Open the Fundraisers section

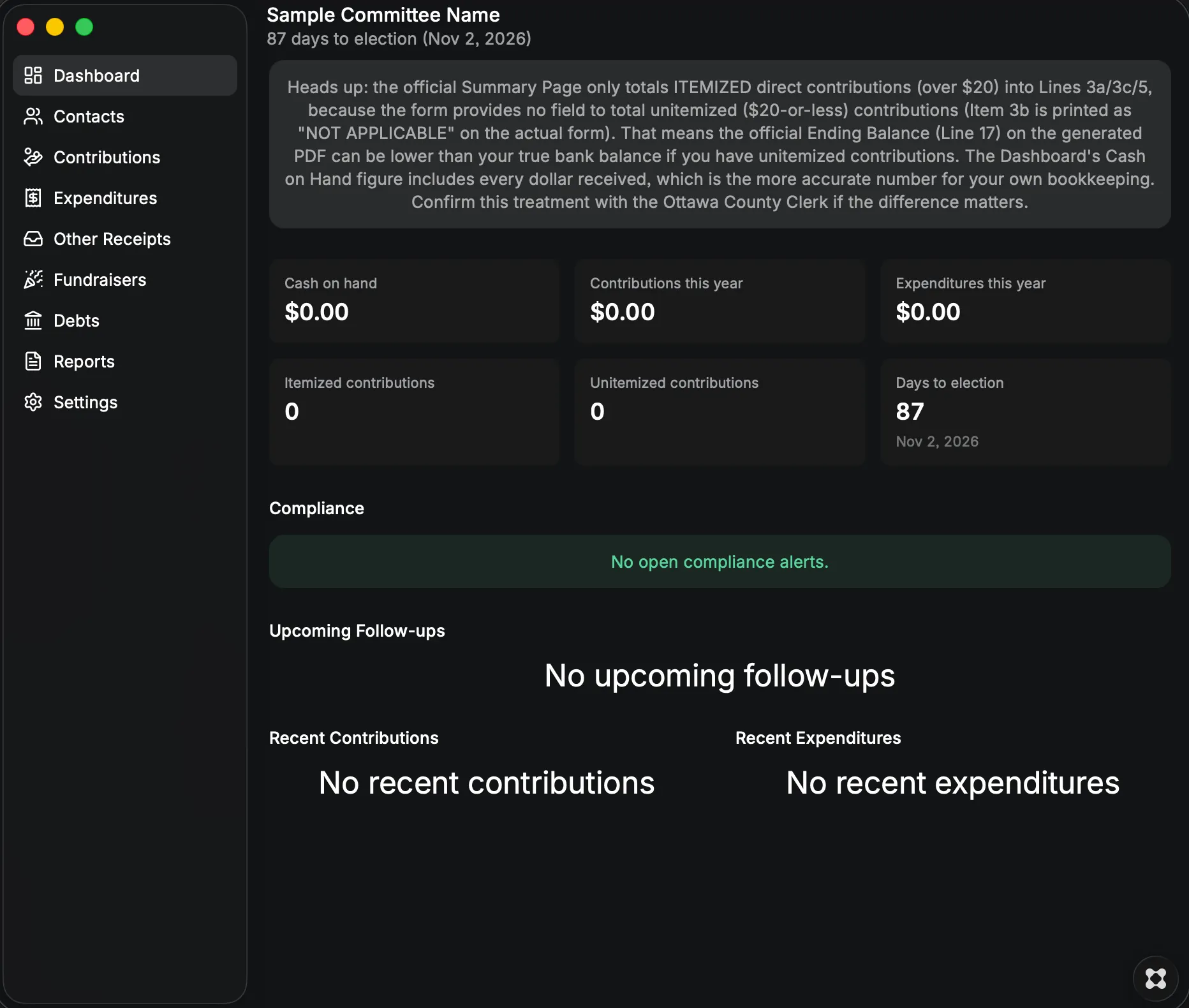coord(125,279)
